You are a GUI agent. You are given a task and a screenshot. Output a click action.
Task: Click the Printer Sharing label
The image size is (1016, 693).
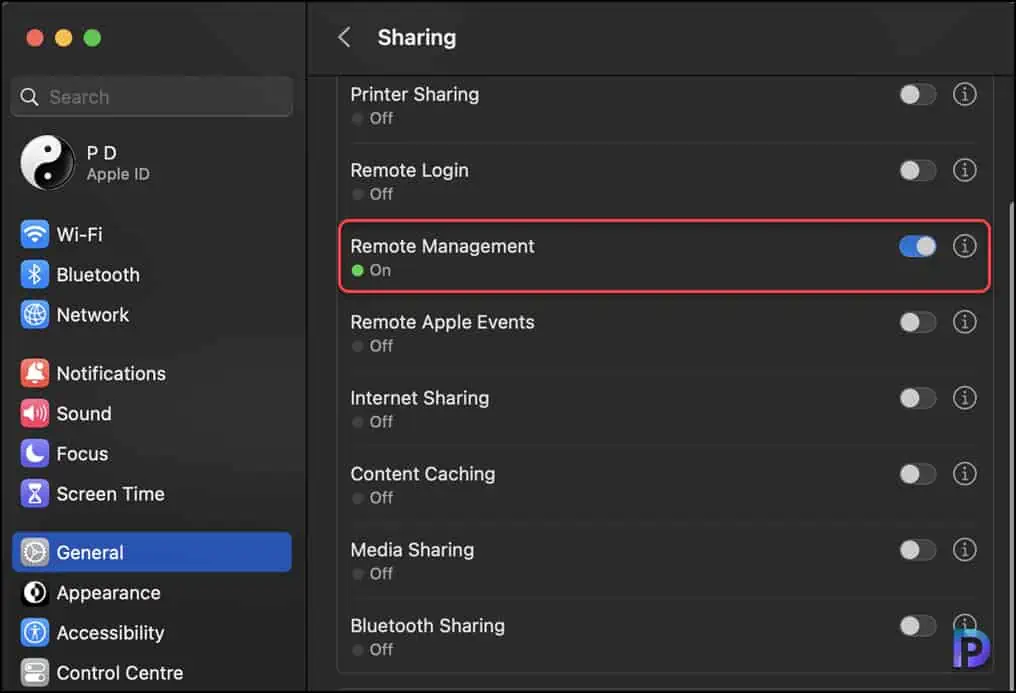tap(415, 95)
